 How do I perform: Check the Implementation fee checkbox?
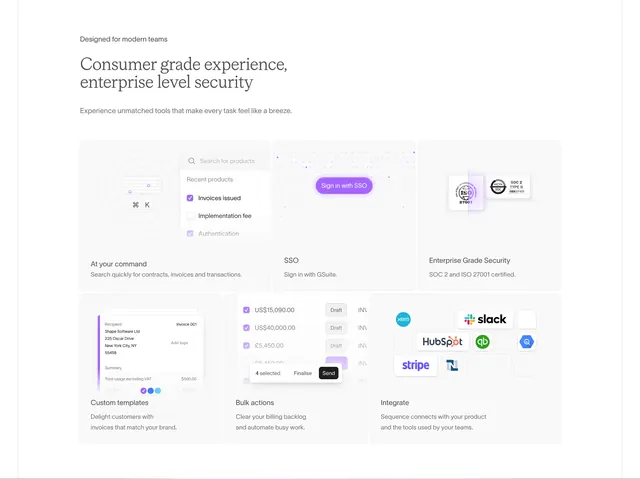click(x=190, y=216)
